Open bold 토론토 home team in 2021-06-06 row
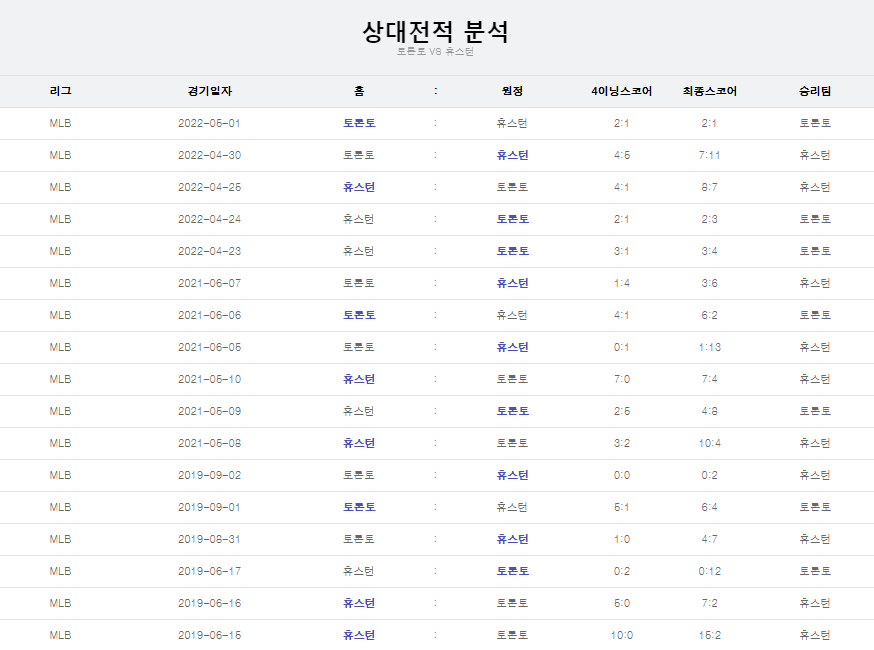The height and width of the screenshot is (650, 874). (359, 316)
